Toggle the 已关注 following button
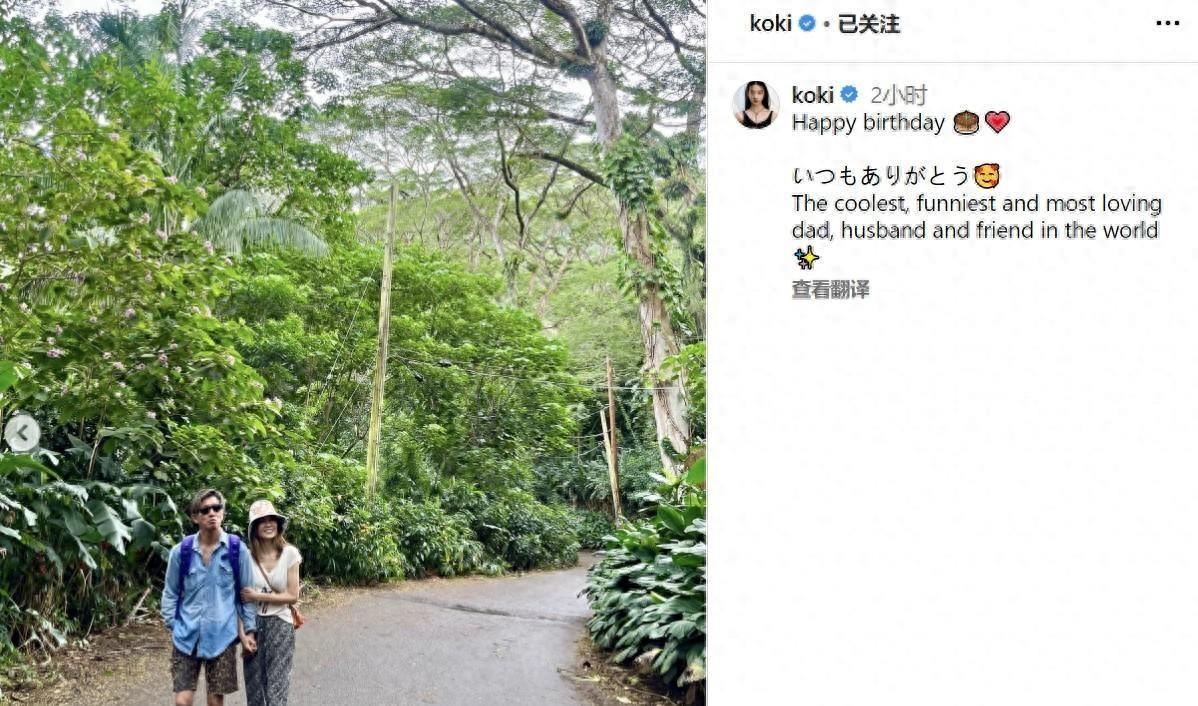 click(x=869, y=24)
